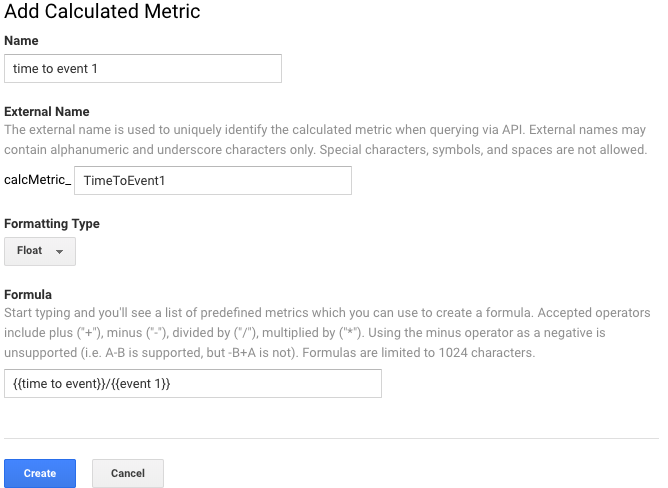
Task: Click inside the Formula input box
Action: click(x=193, y=384)
